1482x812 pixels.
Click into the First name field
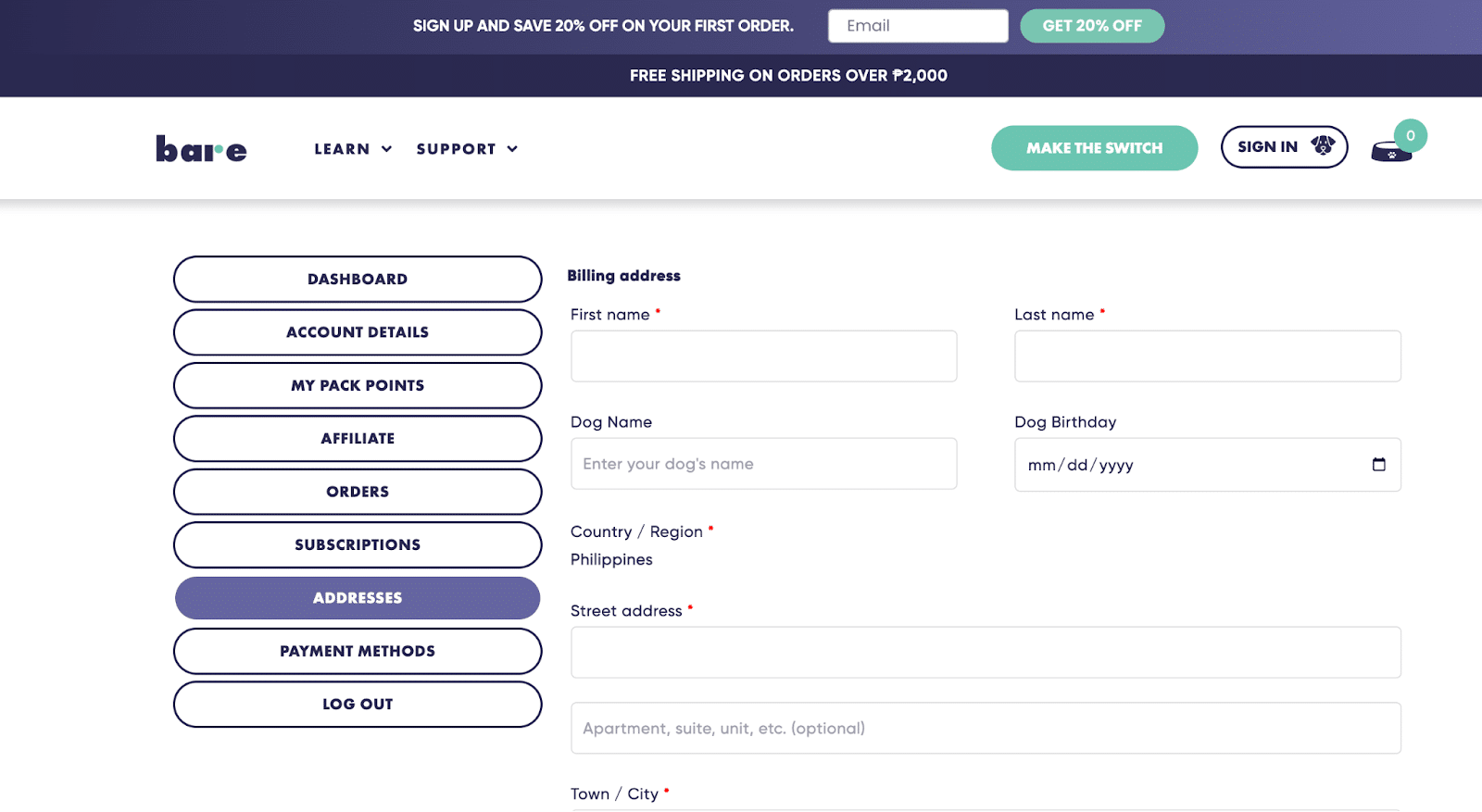763,356
